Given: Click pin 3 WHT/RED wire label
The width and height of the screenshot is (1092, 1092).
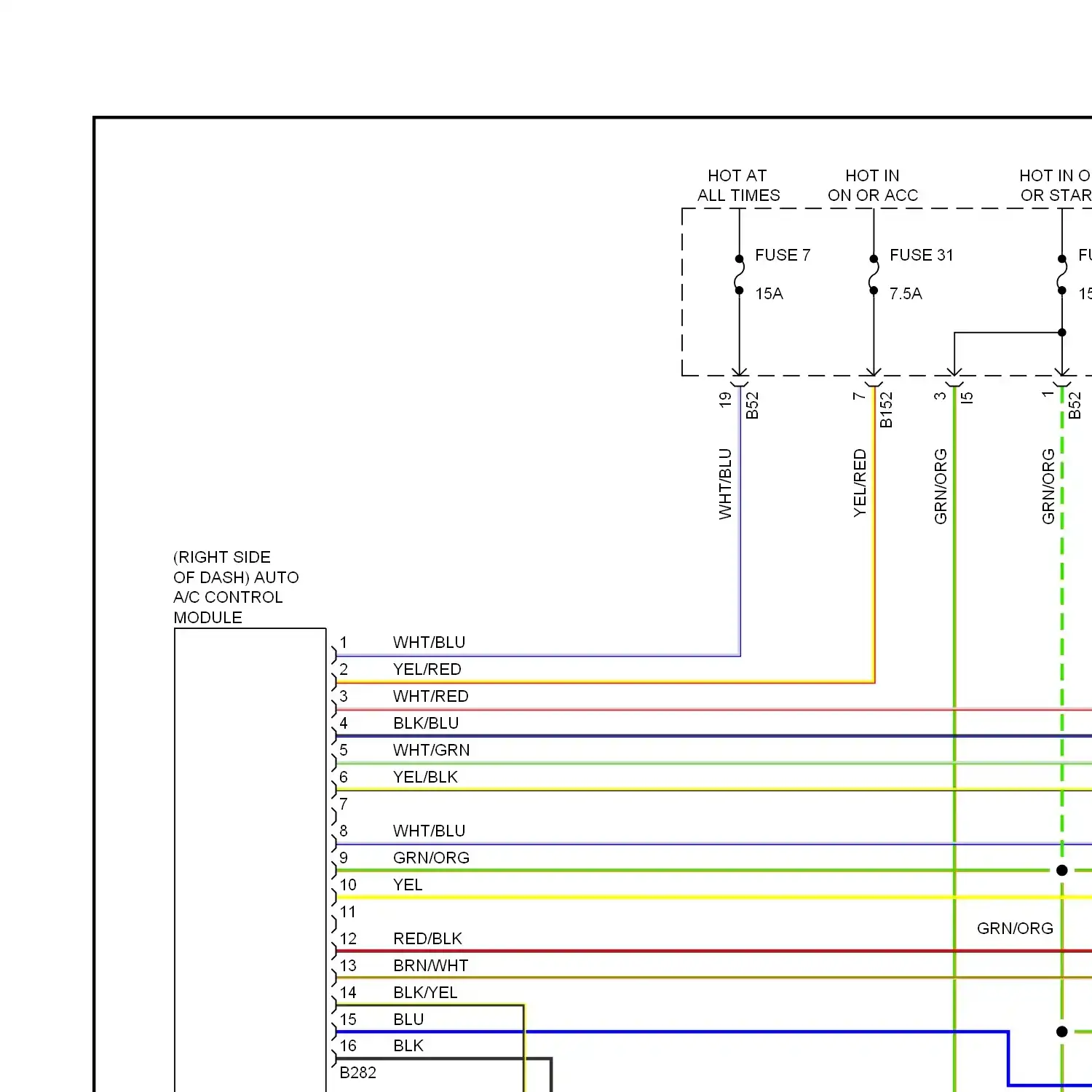Looking at the screenshot, I should (430, 697).
